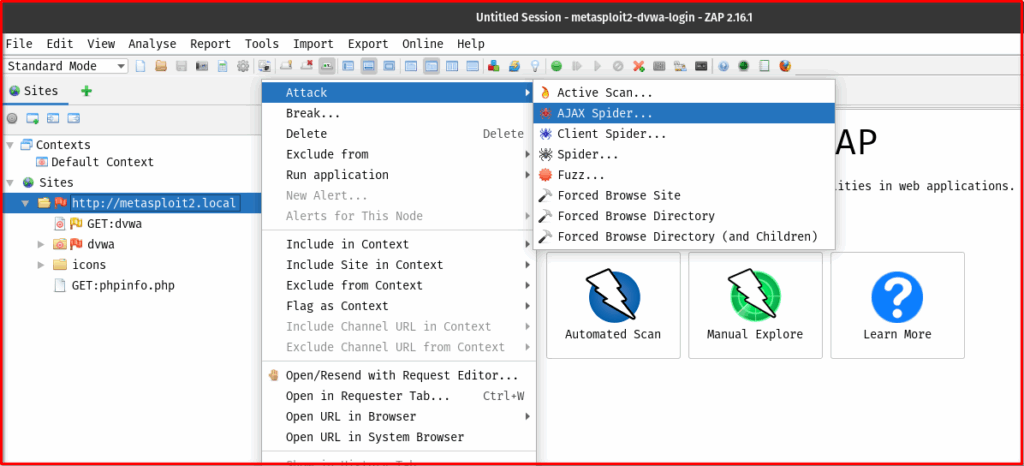Screen dimensions: 1024x466
Task: Open Manage Add-ons colored blocks icon
Action: tap(493, 66)
